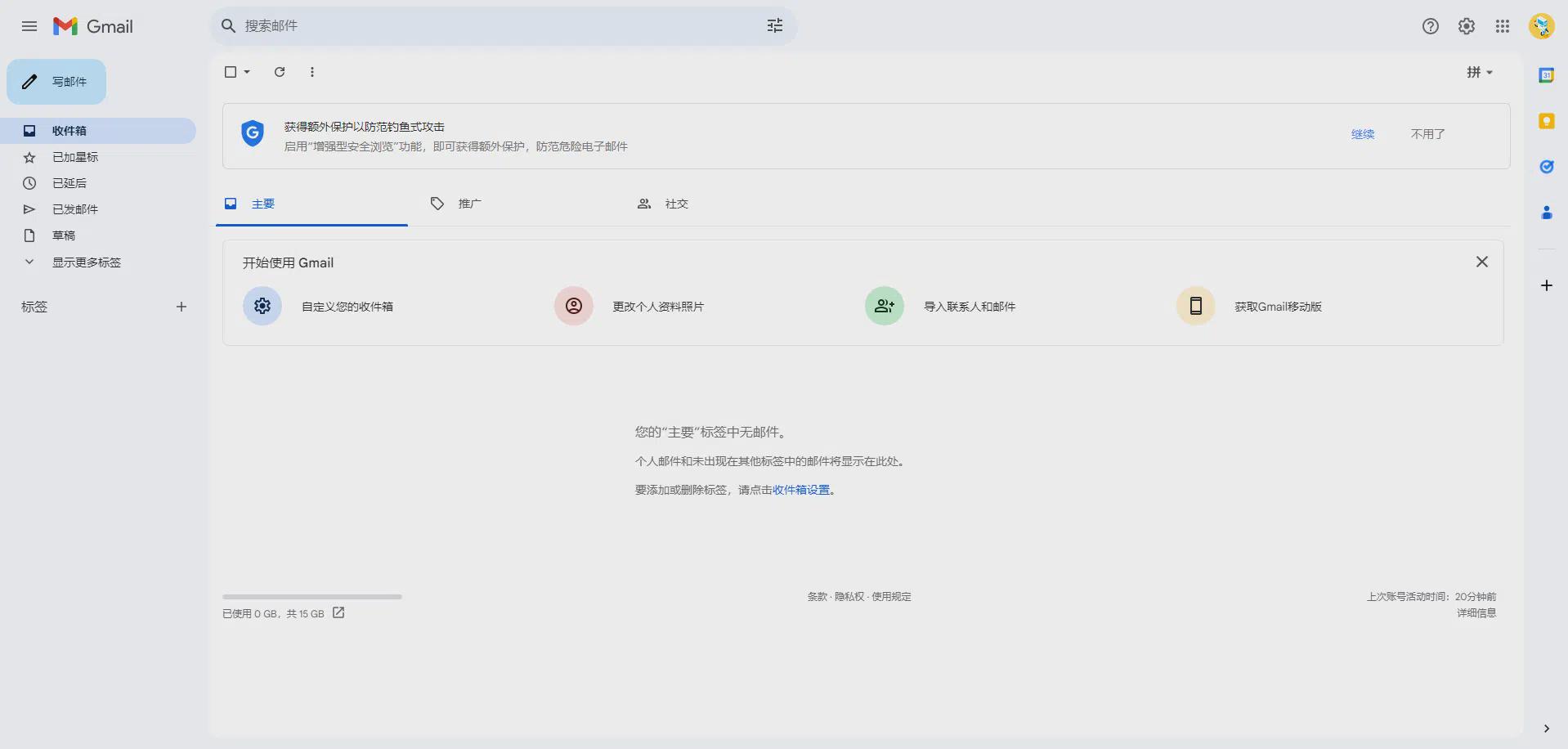Click the storage usage progress bar
Screen dimensions: 1568x749
click(312, 597)
